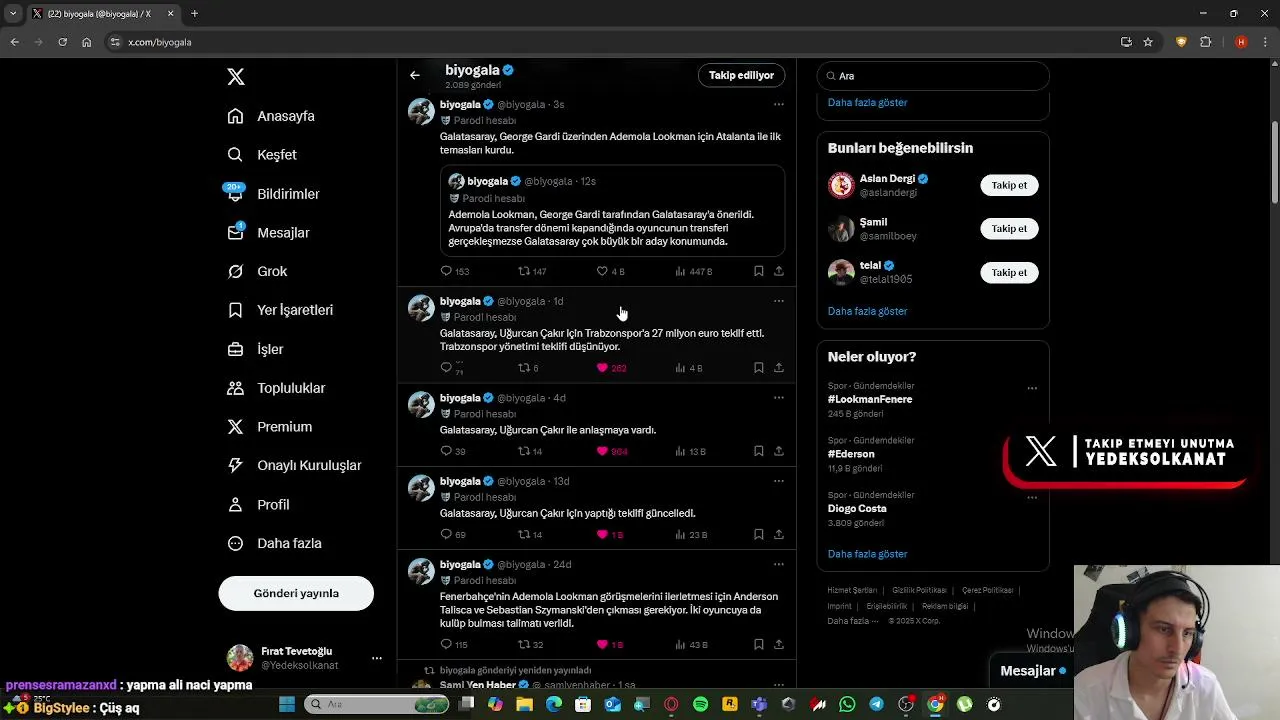Screen dimensions: 1280x720
Task: Click Takip ediliyor button
Action: (x=741, y=75)
